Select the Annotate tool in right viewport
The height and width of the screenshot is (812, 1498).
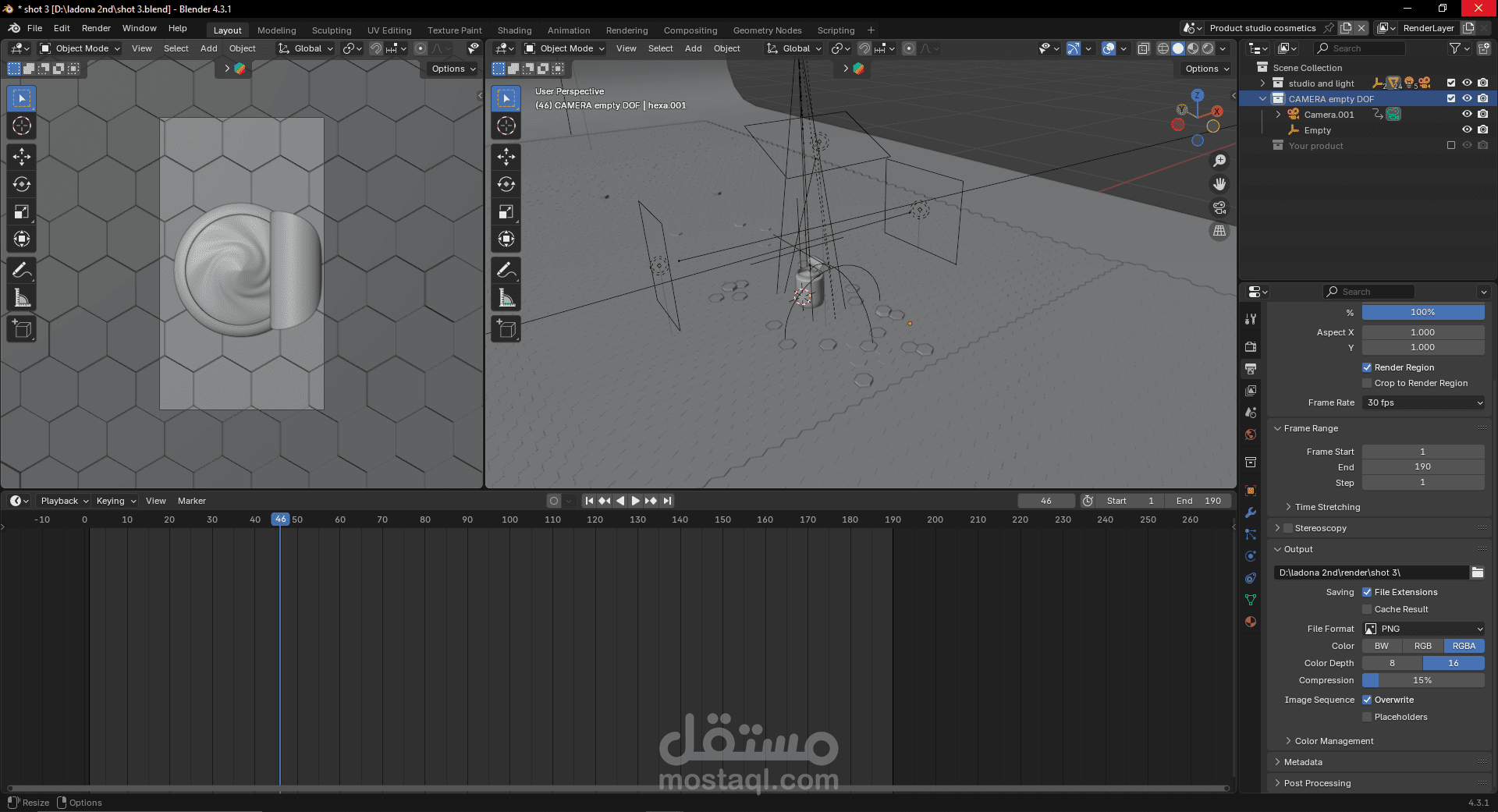[x=506, y=271]
